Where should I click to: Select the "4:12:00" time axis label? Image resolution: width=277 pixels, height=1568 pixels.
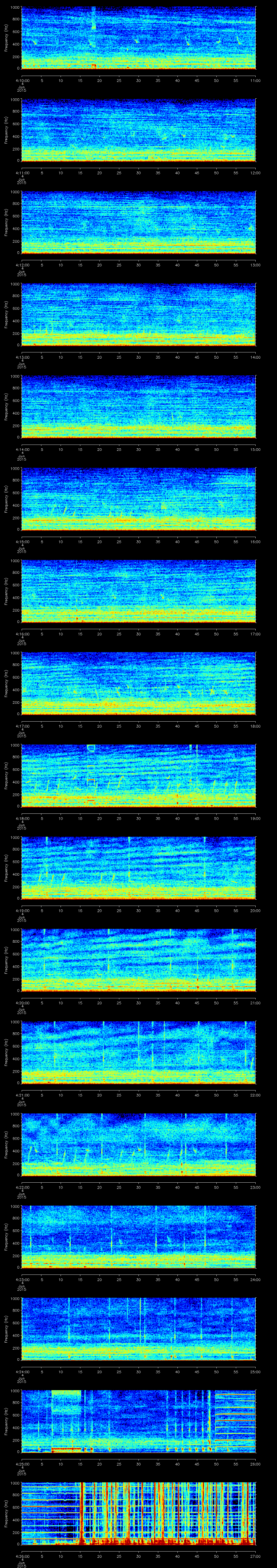pos(22,265)
